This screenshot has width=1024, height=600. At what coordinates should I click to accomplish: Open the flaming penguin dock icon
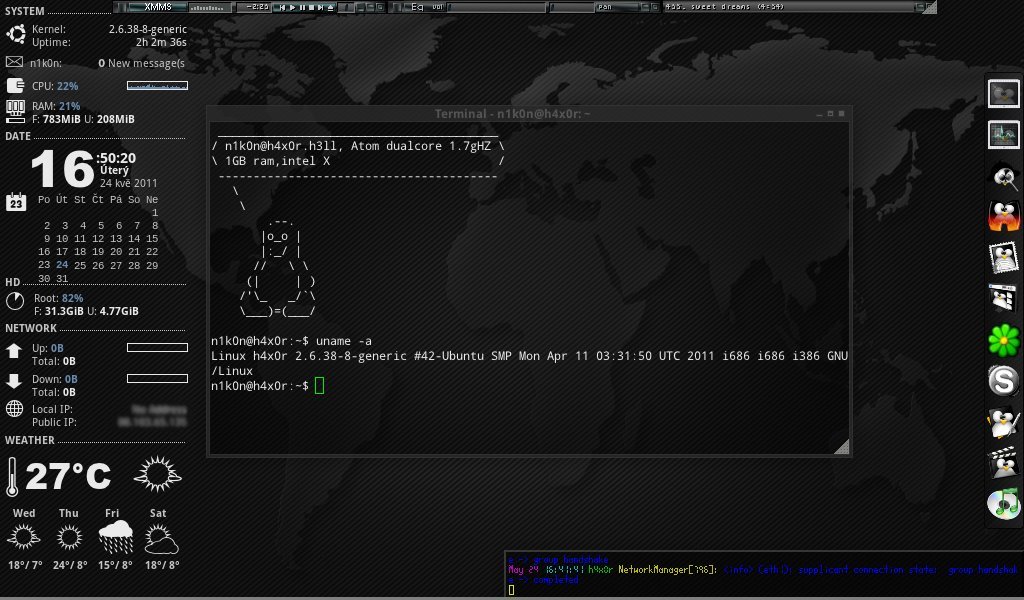(x=1003, y=216)
